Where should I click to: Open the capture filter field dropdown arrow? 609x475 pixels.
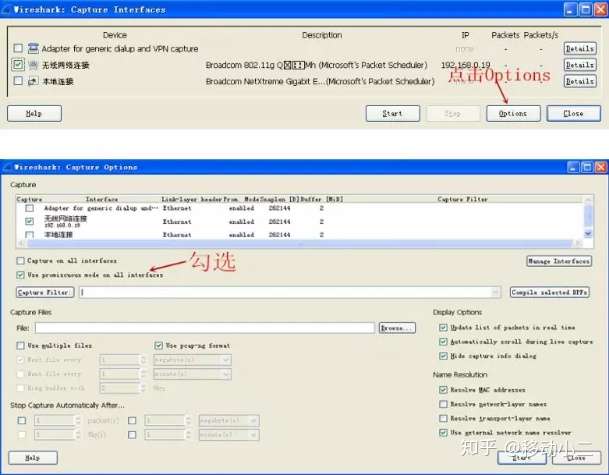(496, 292)
